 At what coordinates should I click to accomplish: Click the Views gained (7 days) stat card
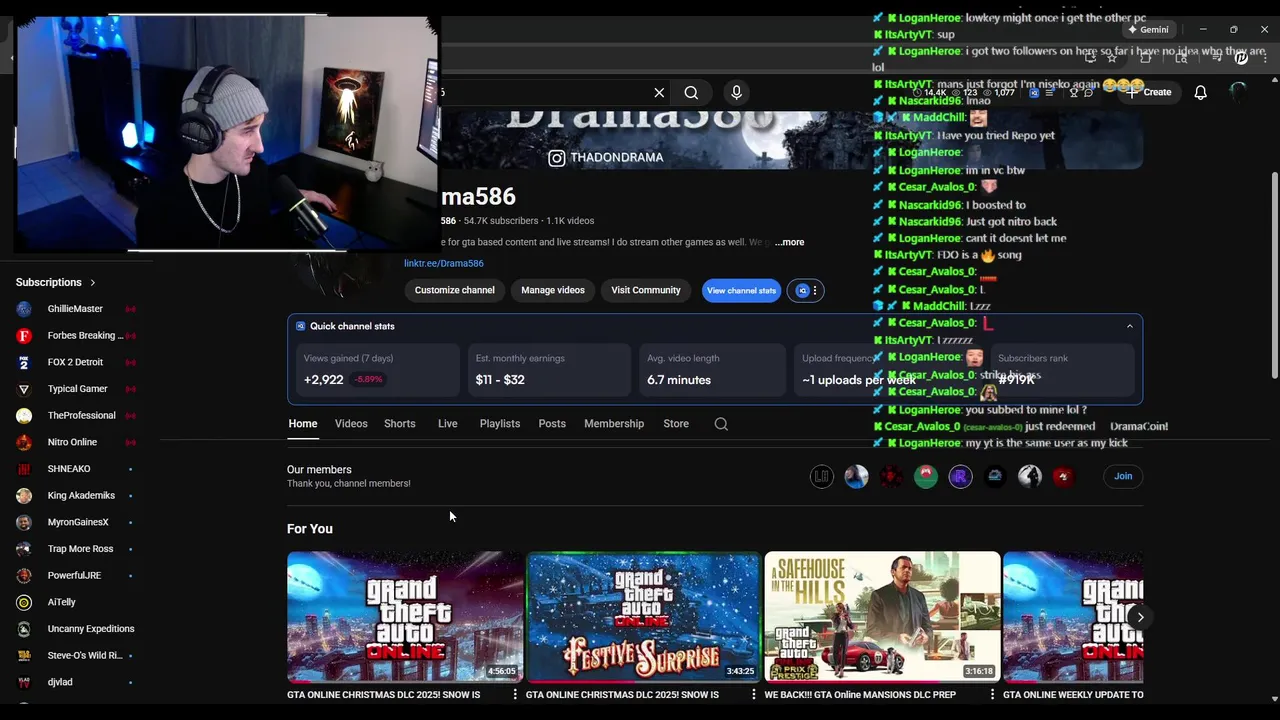[378, 370]
